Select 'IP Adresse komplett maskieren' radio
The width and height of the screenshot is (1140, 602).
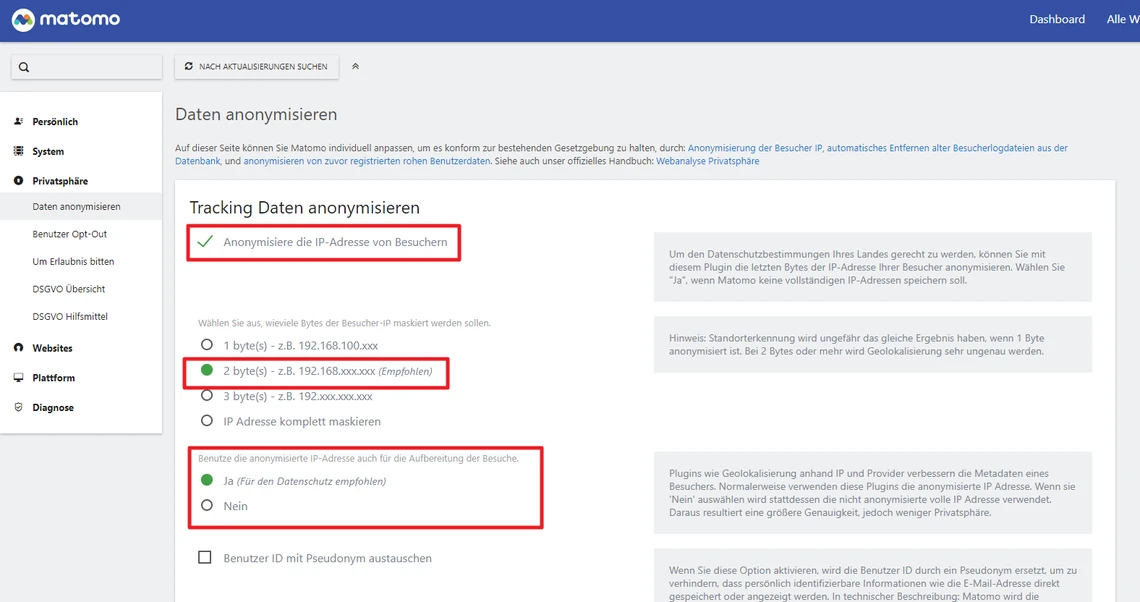207,421
